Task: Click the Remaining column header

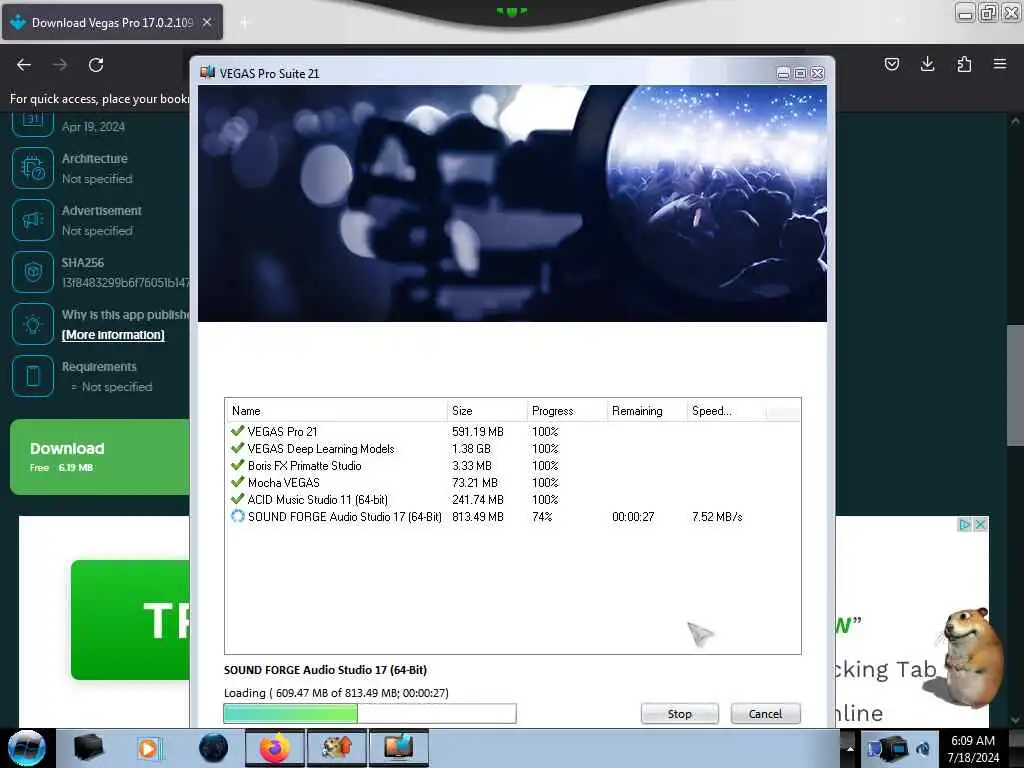Action: [647, 410]
